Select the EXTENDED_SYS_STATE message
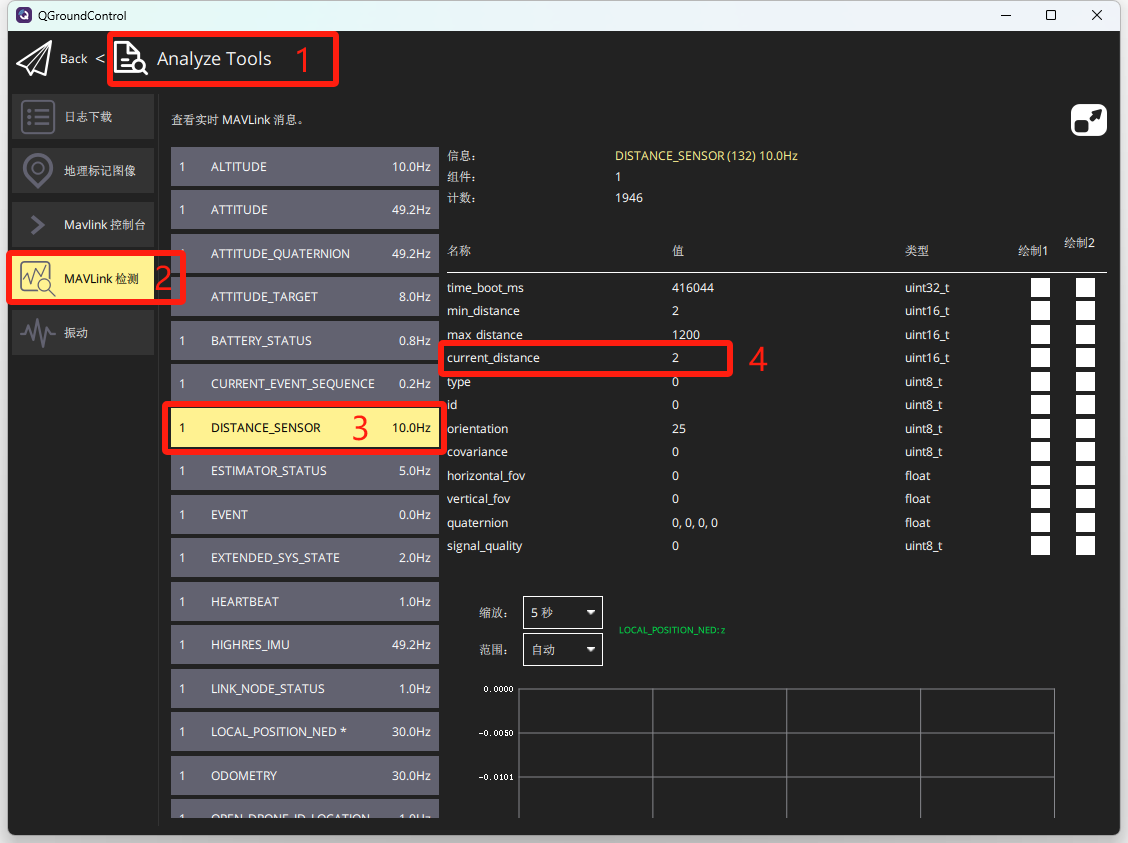This screenshot has height=843, width=1128. point(304,558)
